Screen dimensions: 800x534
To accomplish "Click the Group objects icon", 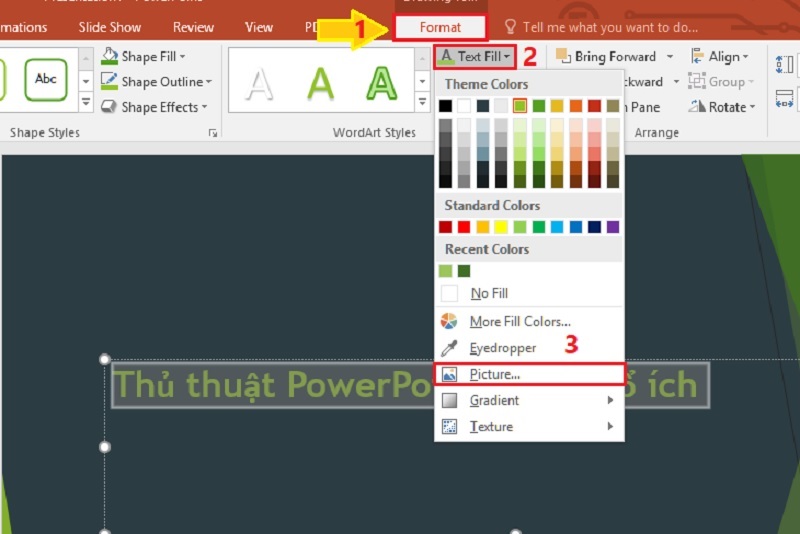I will pos(696,81).
